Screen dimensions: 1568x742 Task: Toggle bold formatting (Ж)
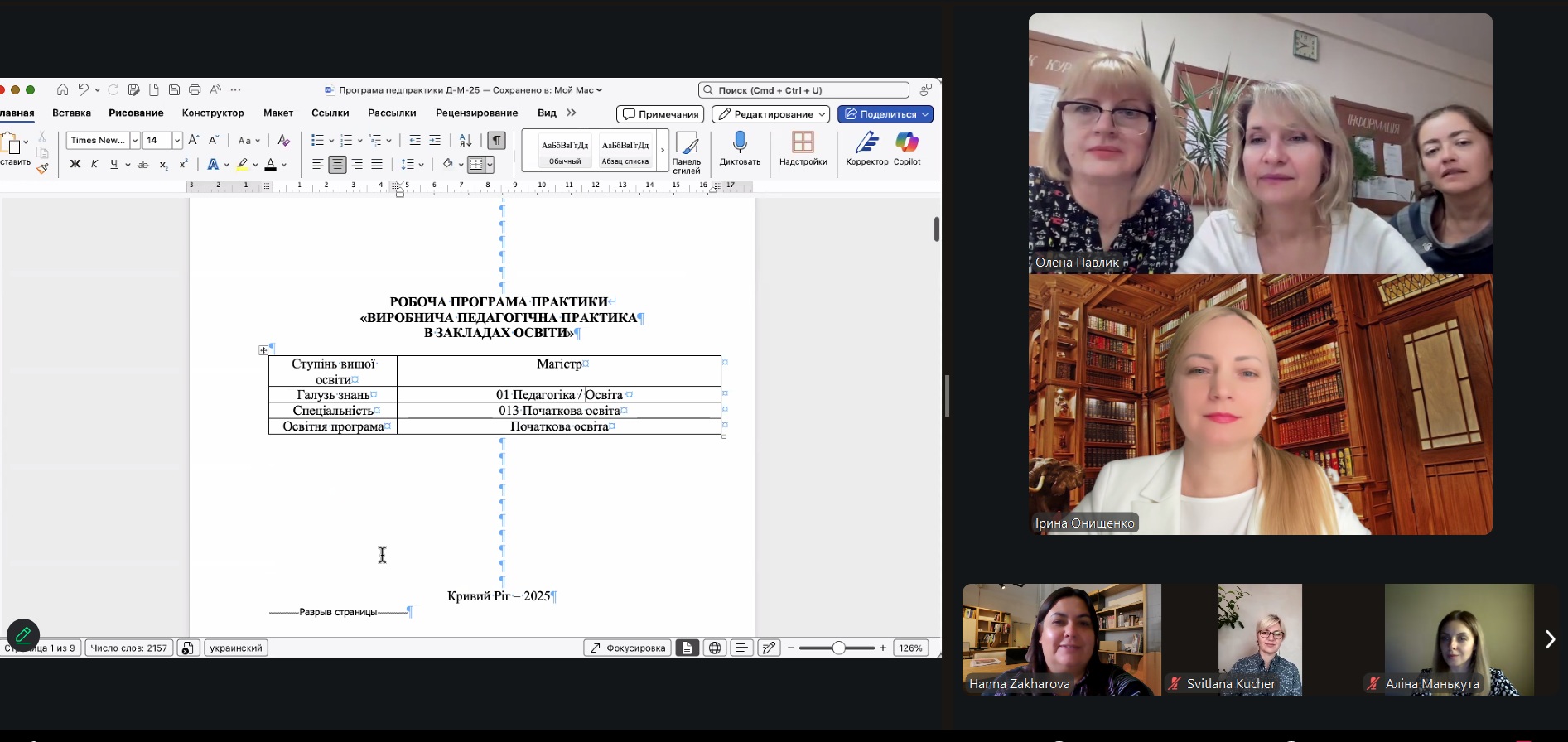75,165
